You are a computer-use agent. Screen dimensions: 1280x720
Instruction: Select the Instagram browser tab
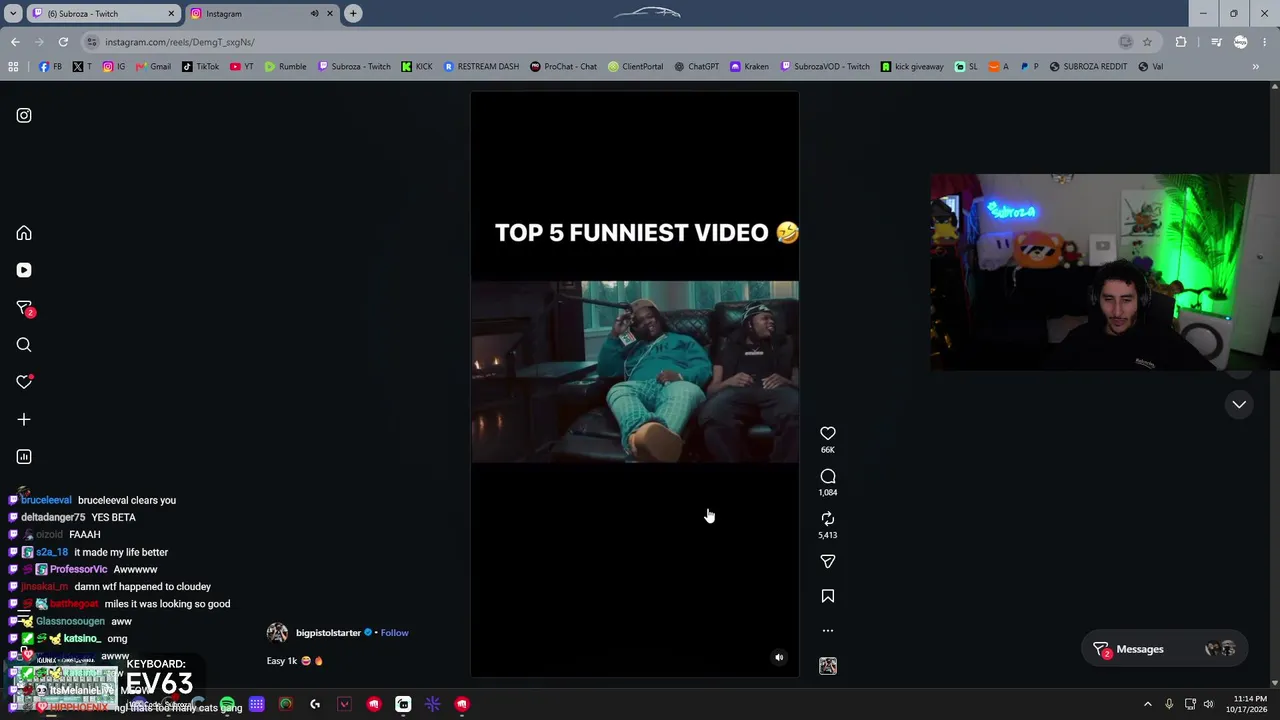[261, 14]
